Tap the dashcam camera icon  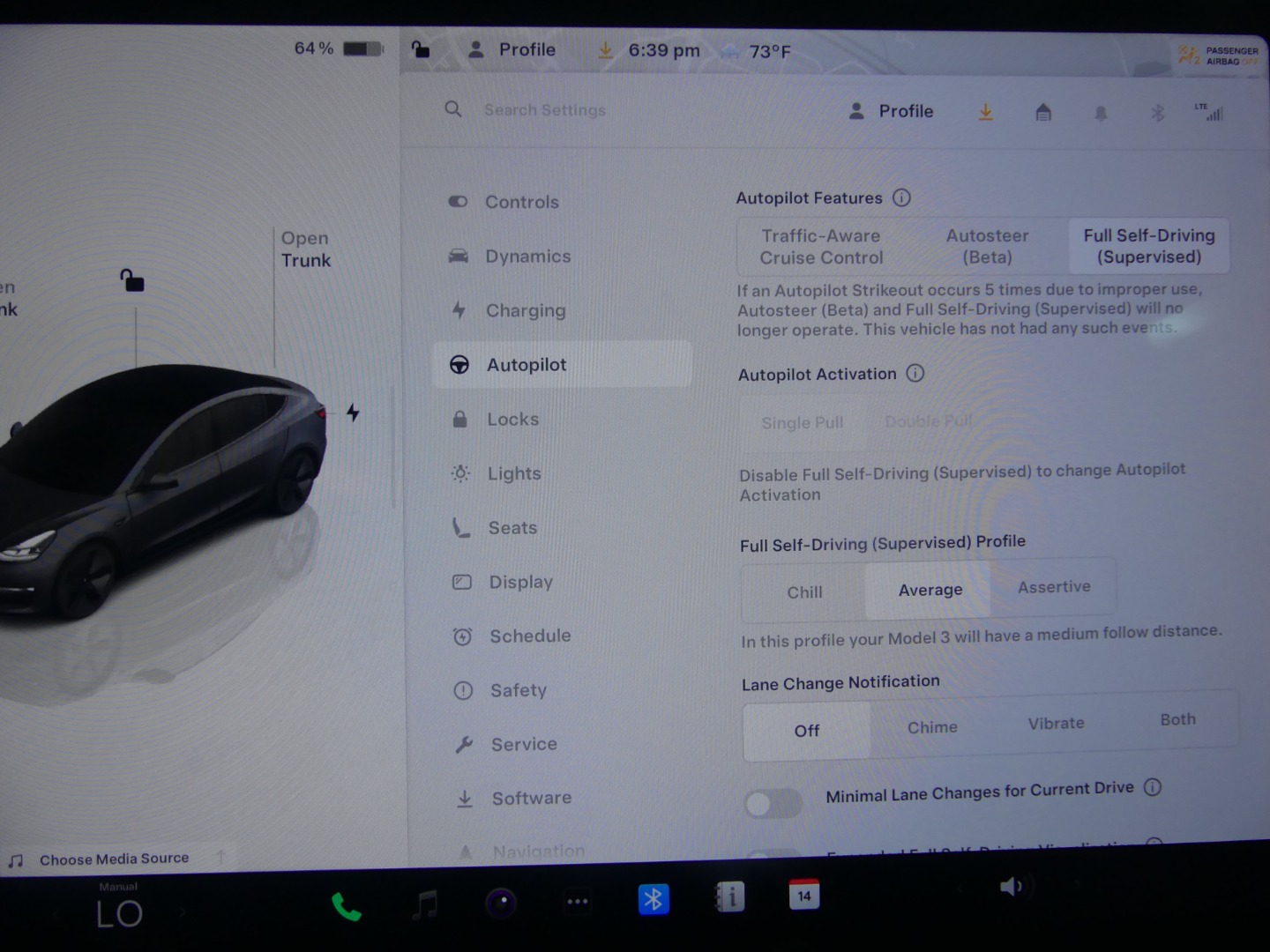coord(501,902)
